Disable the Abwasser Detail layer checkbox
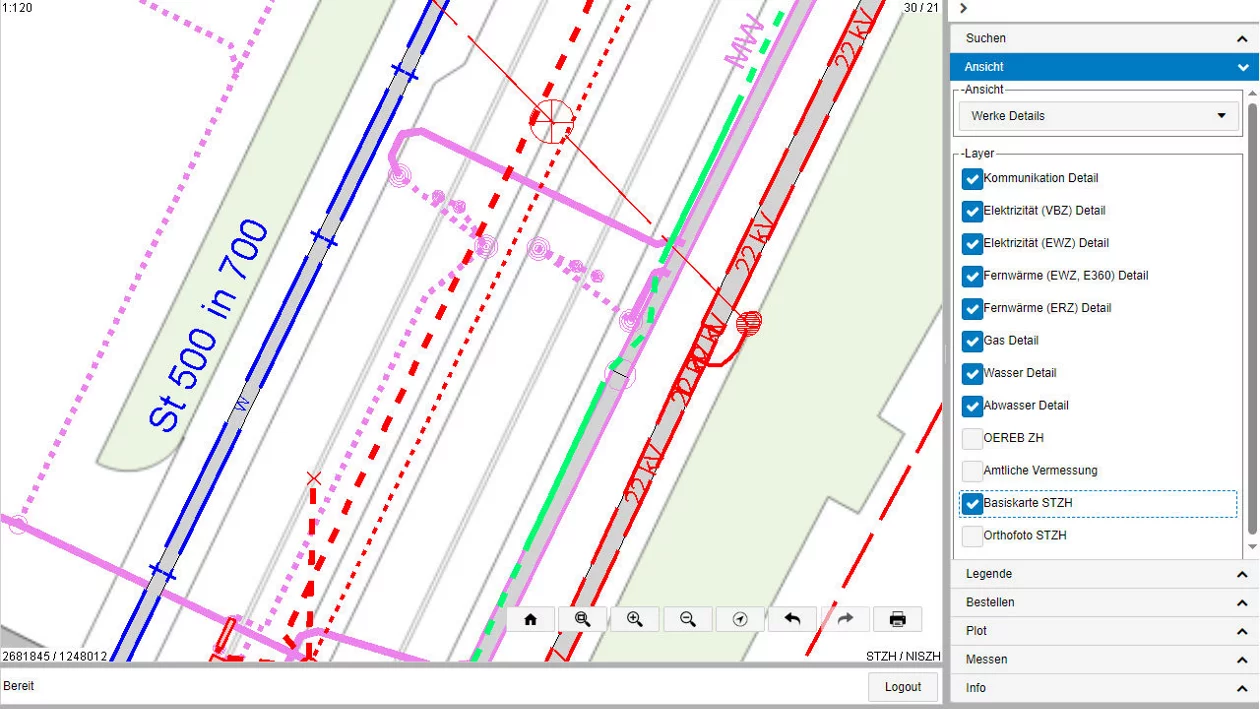This screenshot has height=709, width=1260. pyautogui.click(x=972, y=406)
